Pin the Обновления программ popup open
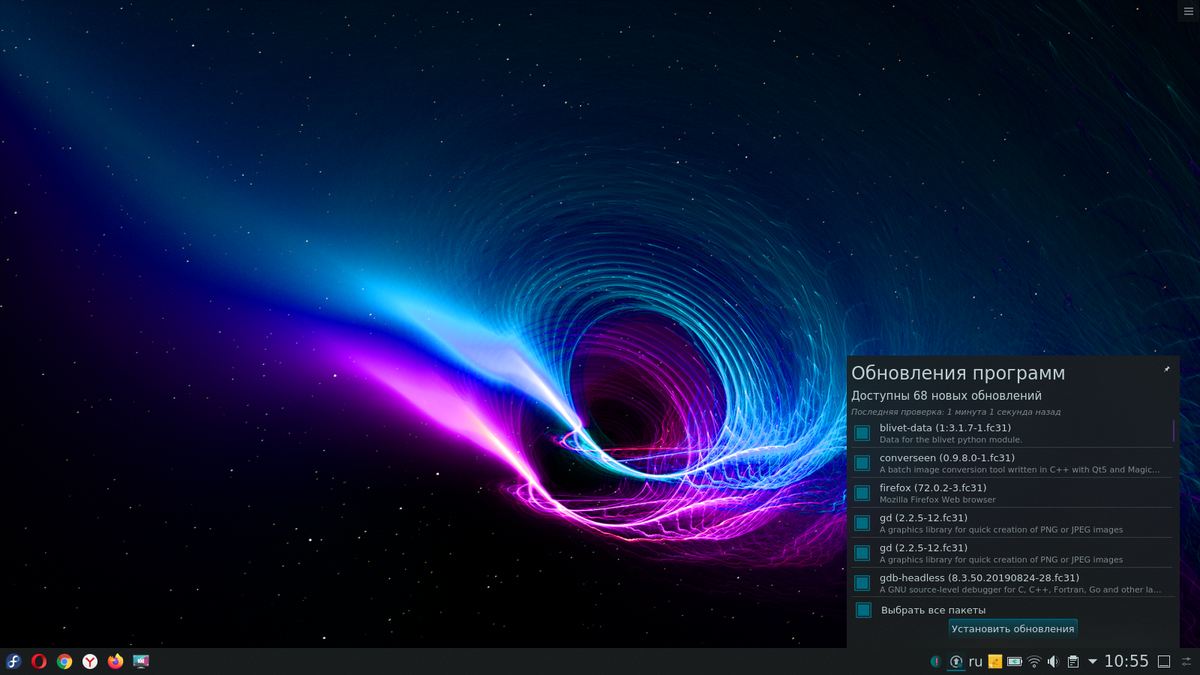This screenshot has height=675, width=1200. click(1166, 369)
